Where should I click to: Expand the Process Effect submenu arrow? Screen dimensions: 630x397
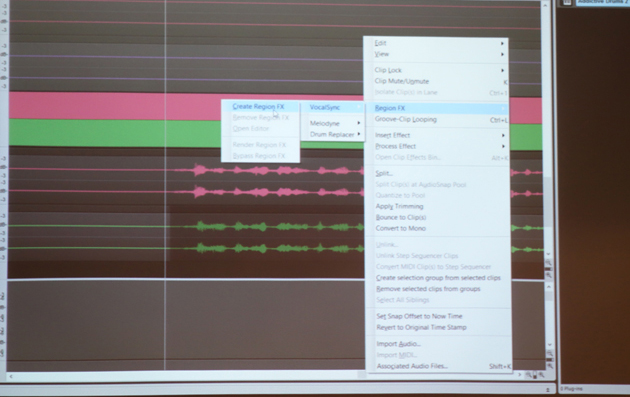(x=503, y=147)
